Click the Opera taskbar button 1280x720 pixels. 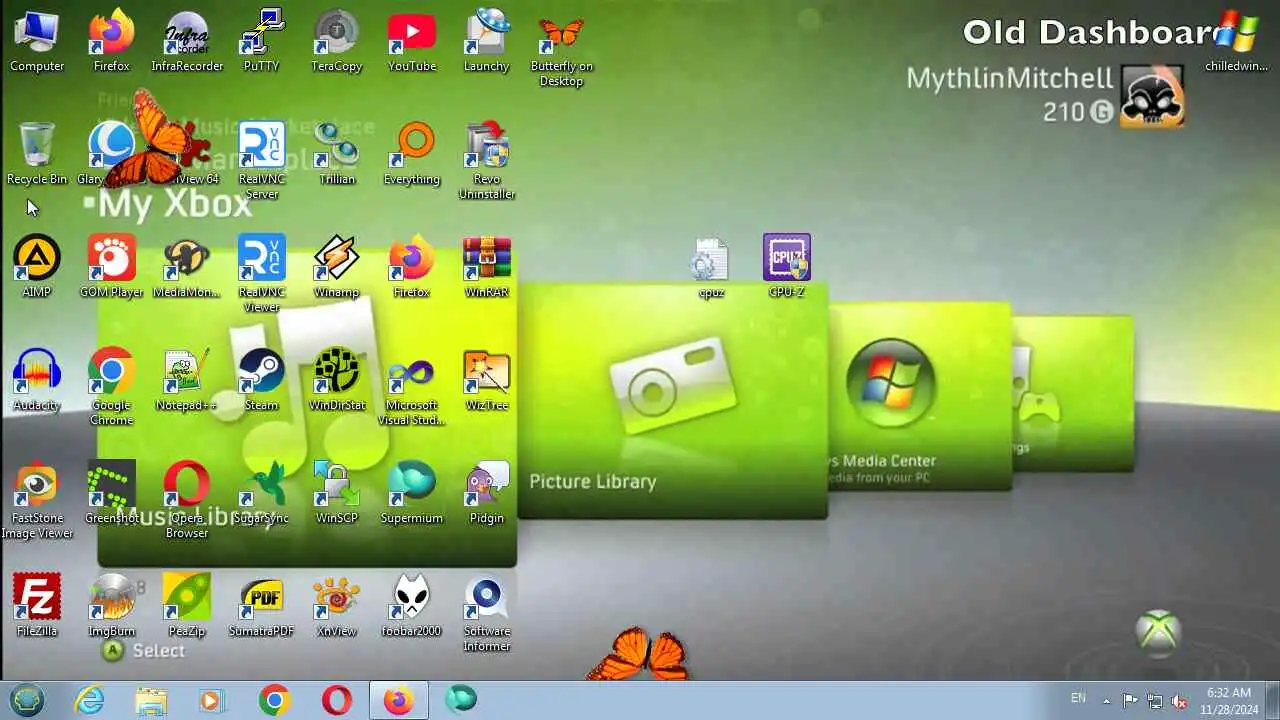point(337,701)
